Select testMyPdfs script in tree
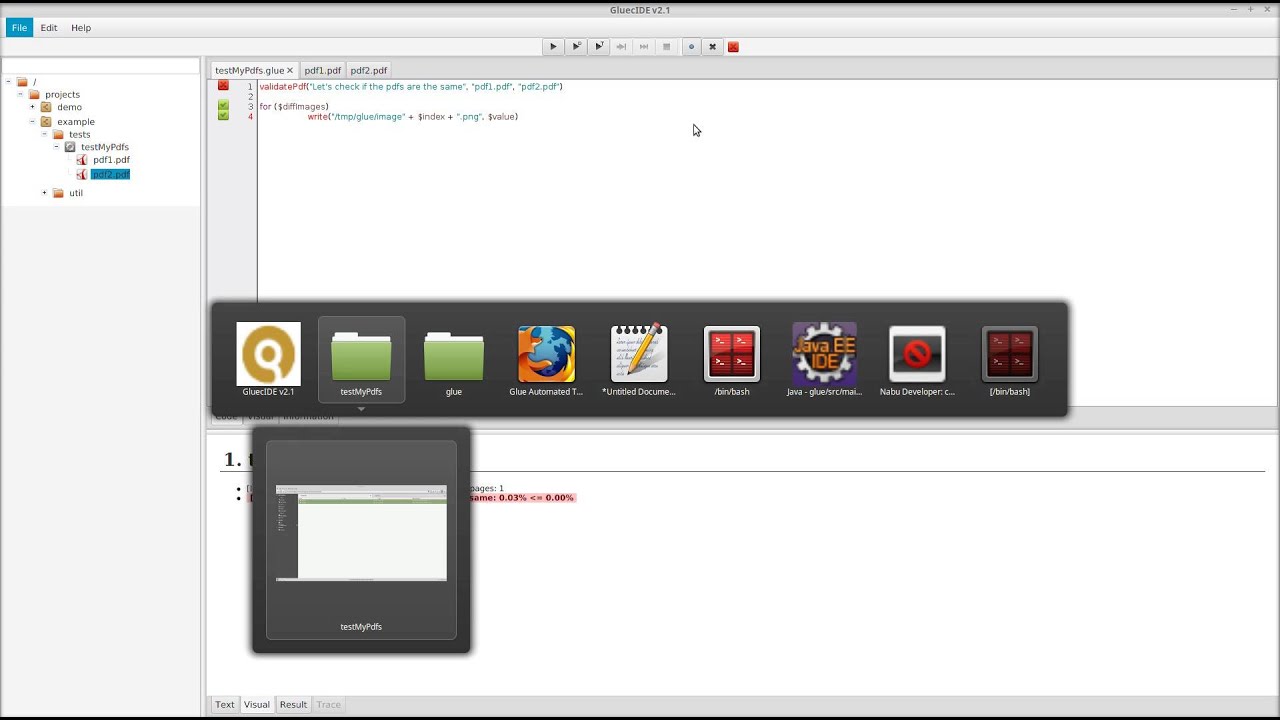This screenshot has width=1280, height=720. (105, 147)
